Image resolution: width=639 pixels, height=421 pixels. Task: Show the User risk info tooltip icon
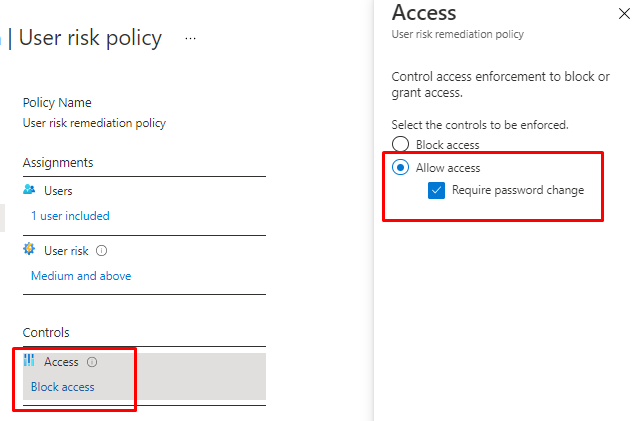point(102,251)
